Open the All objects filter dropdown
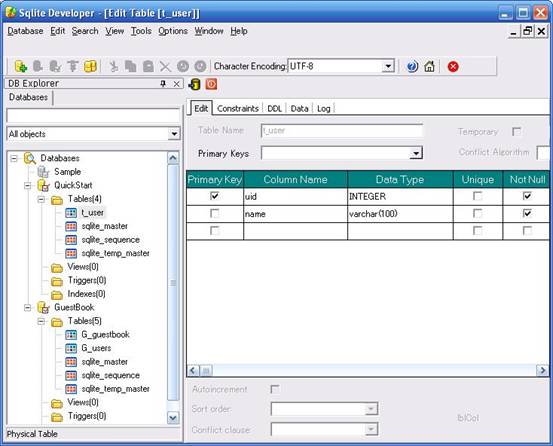 (x=174, y=134)
